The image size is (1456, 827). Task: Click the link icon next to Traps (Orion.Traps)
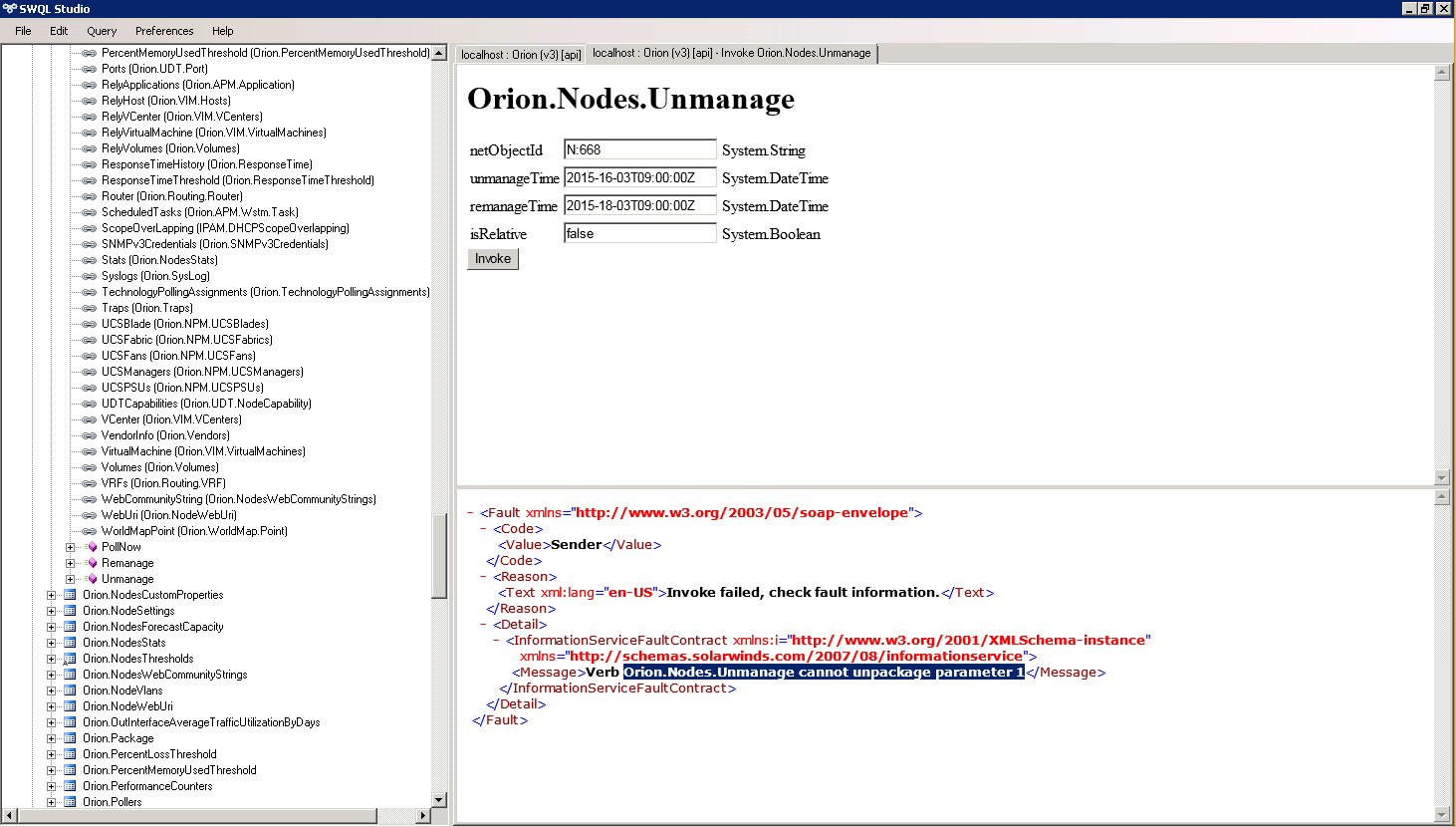click(x=89, y=308)
